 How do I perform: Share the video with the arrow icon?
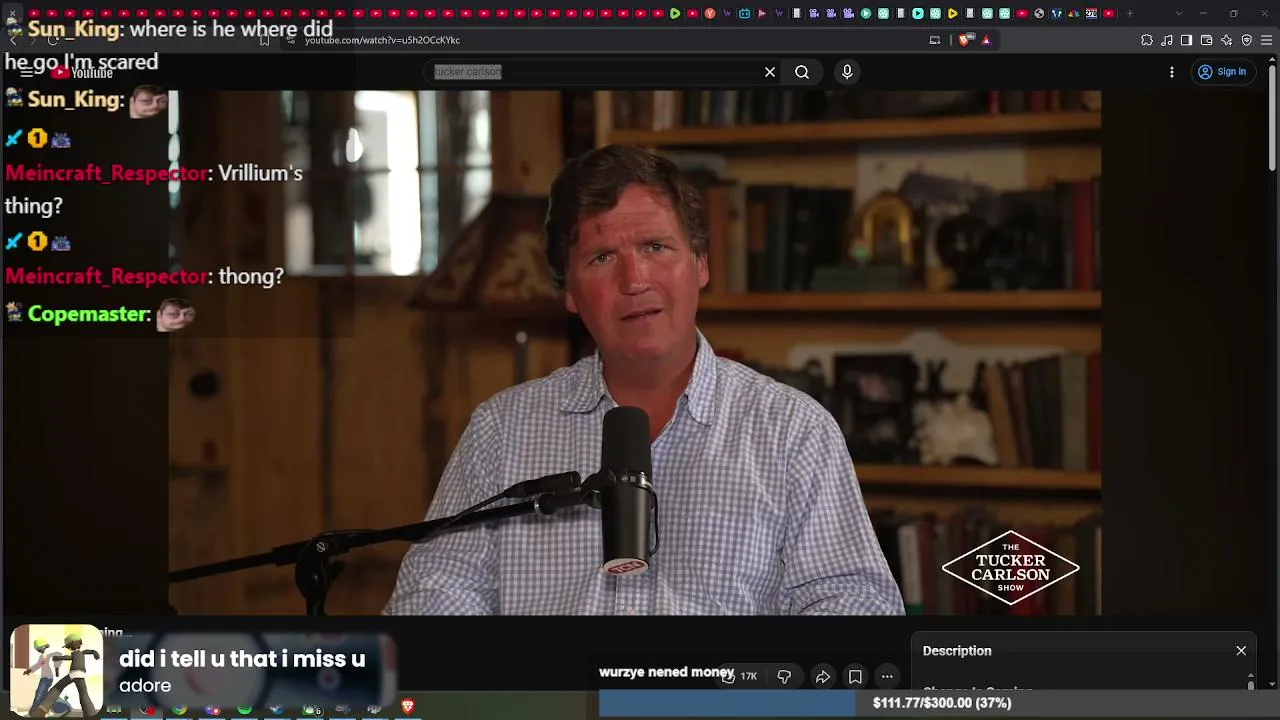[822, 677]
